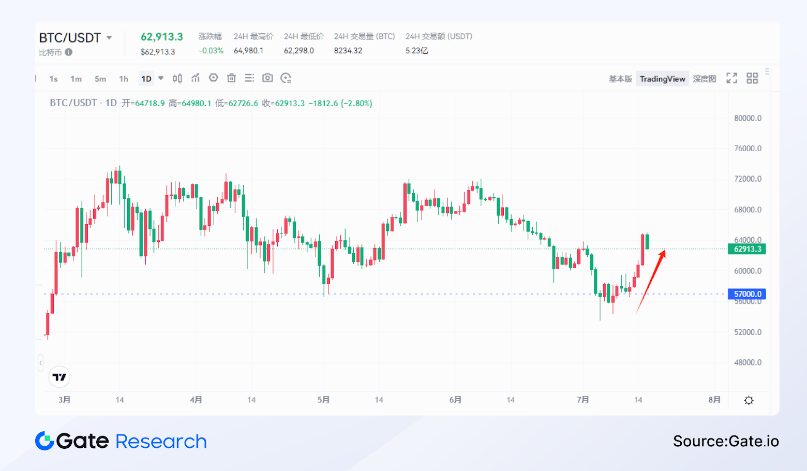Click the 57000.0 price line label
This screenshot has height=471, width=807.
[x=747, y=294]
